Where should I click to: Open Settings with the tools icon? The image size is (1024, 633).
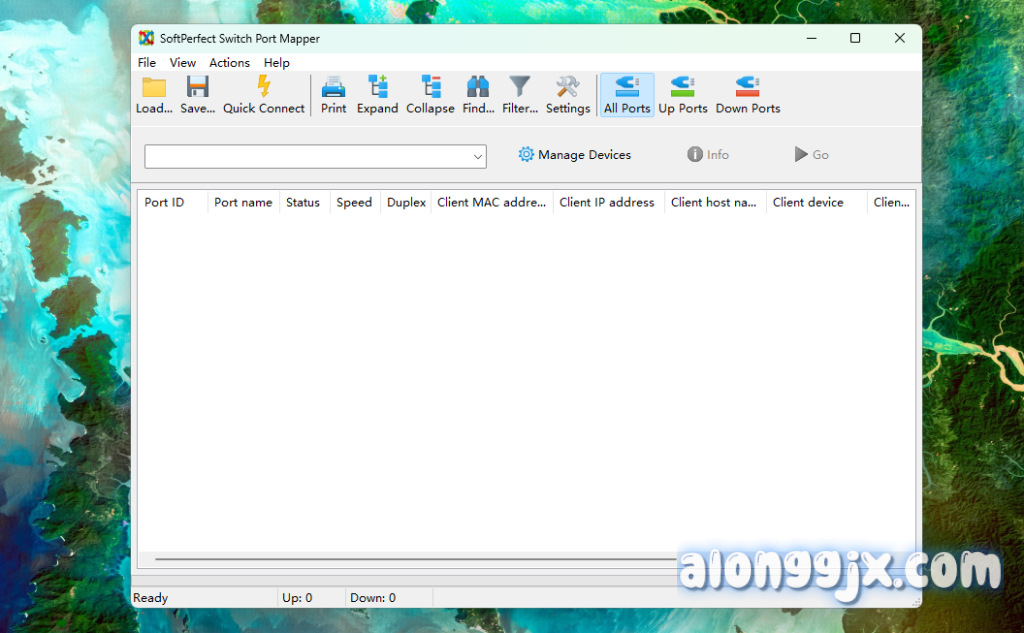point(568,88)
